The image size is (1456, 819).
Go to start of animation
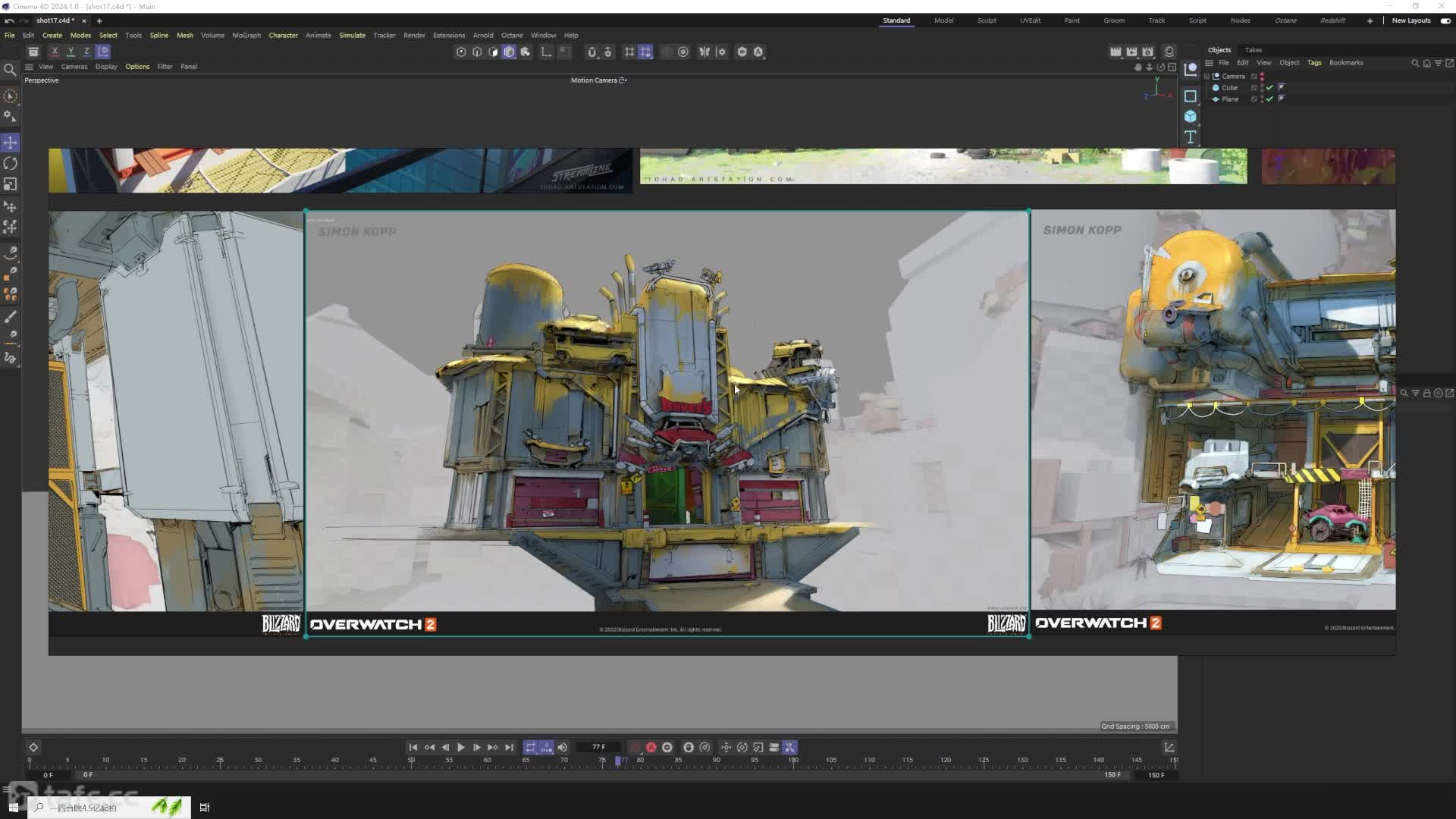413,748
